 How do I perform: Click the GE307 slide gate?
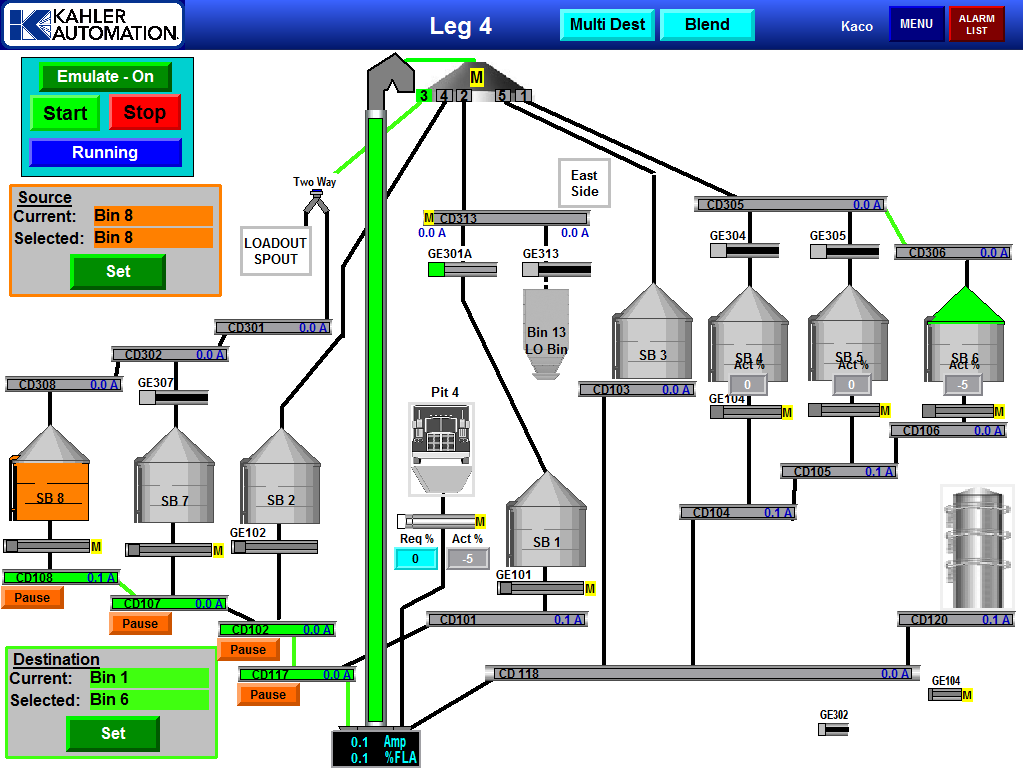174,397
